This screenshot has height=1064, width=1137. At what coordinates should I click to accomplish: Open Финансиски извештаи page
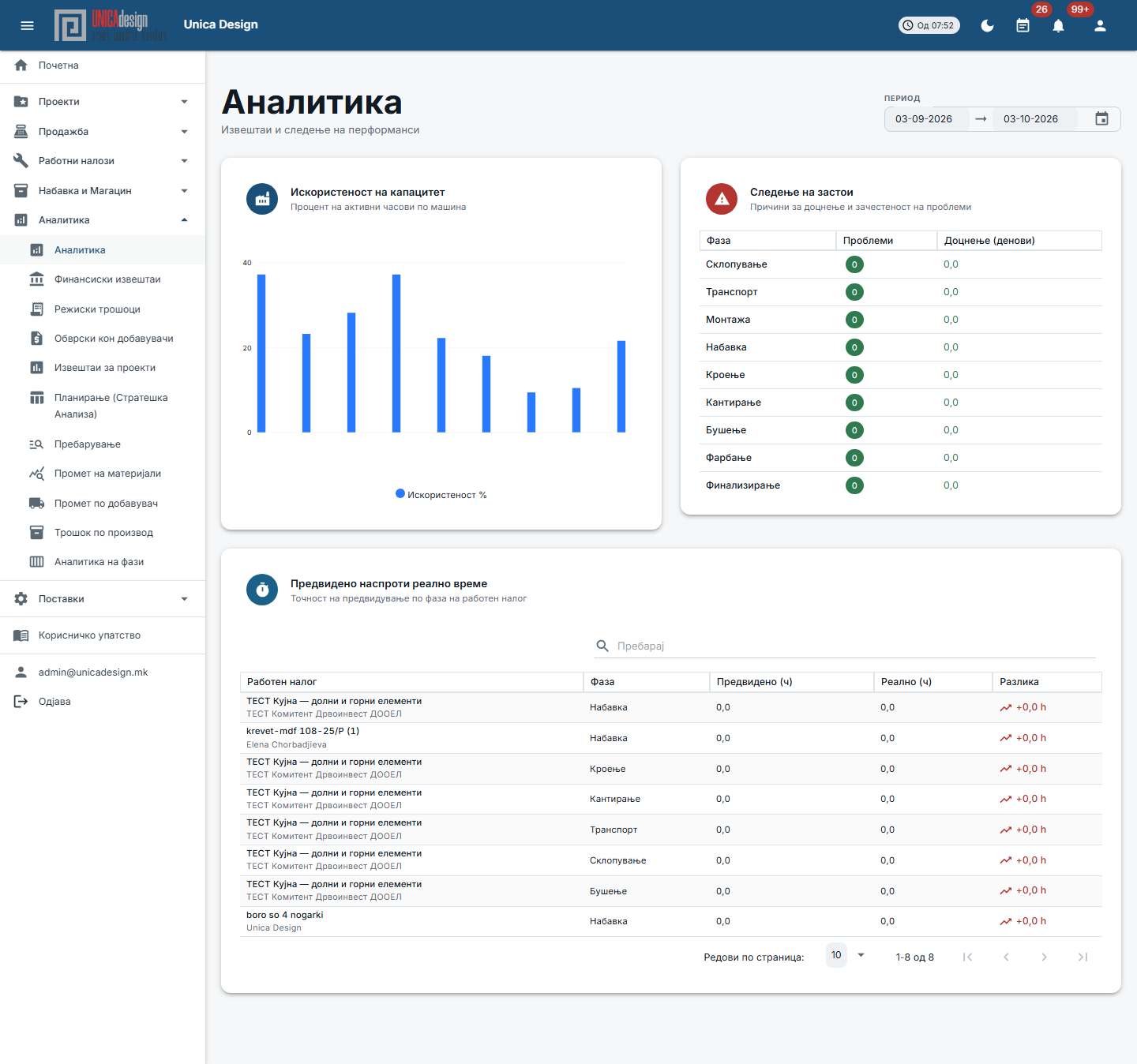(103, 279)
